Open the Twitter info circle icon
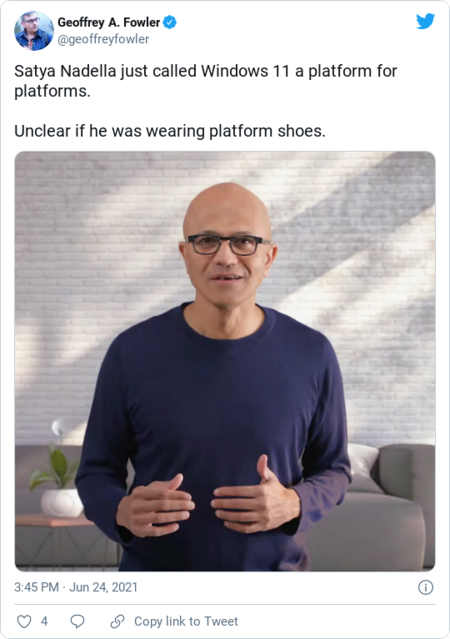The image size is (450, 639). (x=426, y=587)
